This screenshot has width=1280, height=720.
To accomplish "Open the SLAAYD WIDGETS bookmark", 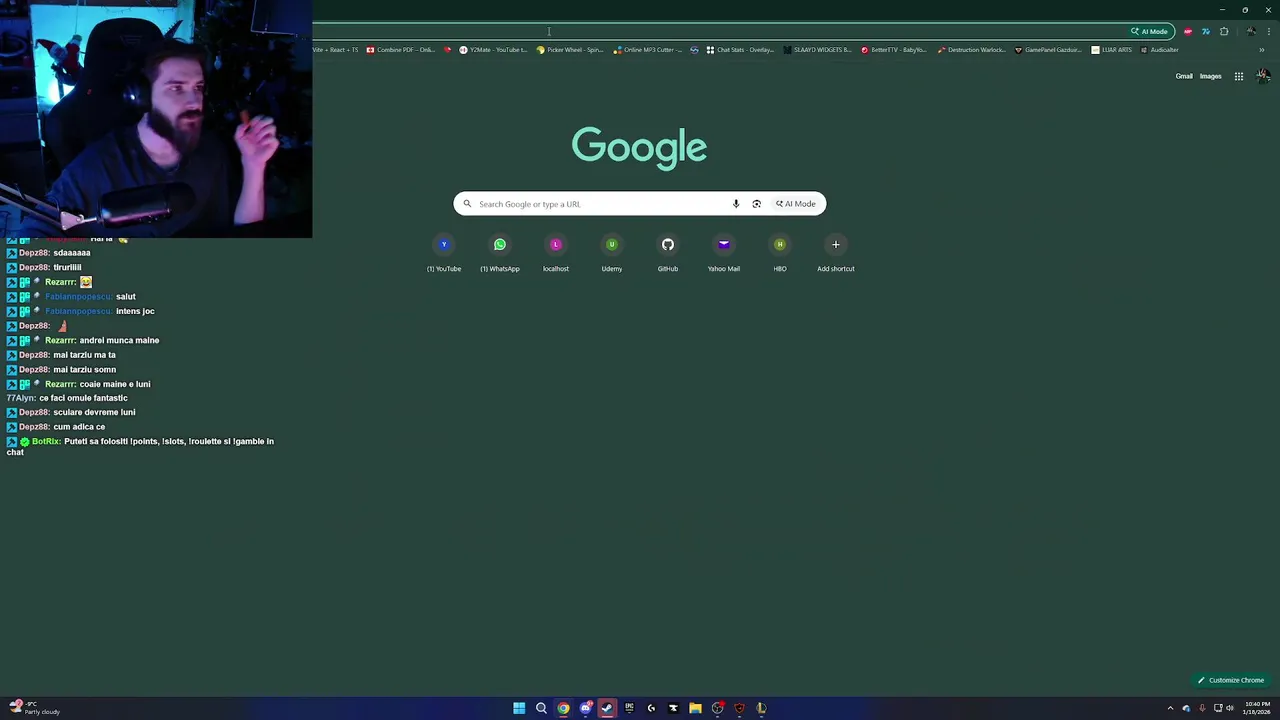I will pos(817,50).
